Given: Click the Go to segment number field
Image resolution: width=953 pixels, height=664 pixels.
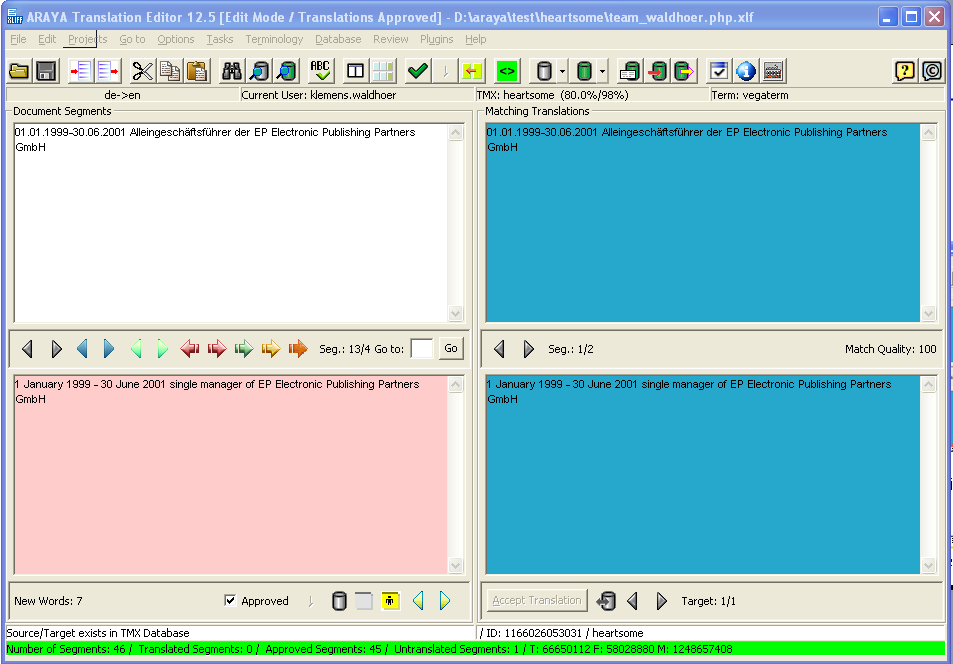Looking at the screenshot, I should [x=422, y=349].
